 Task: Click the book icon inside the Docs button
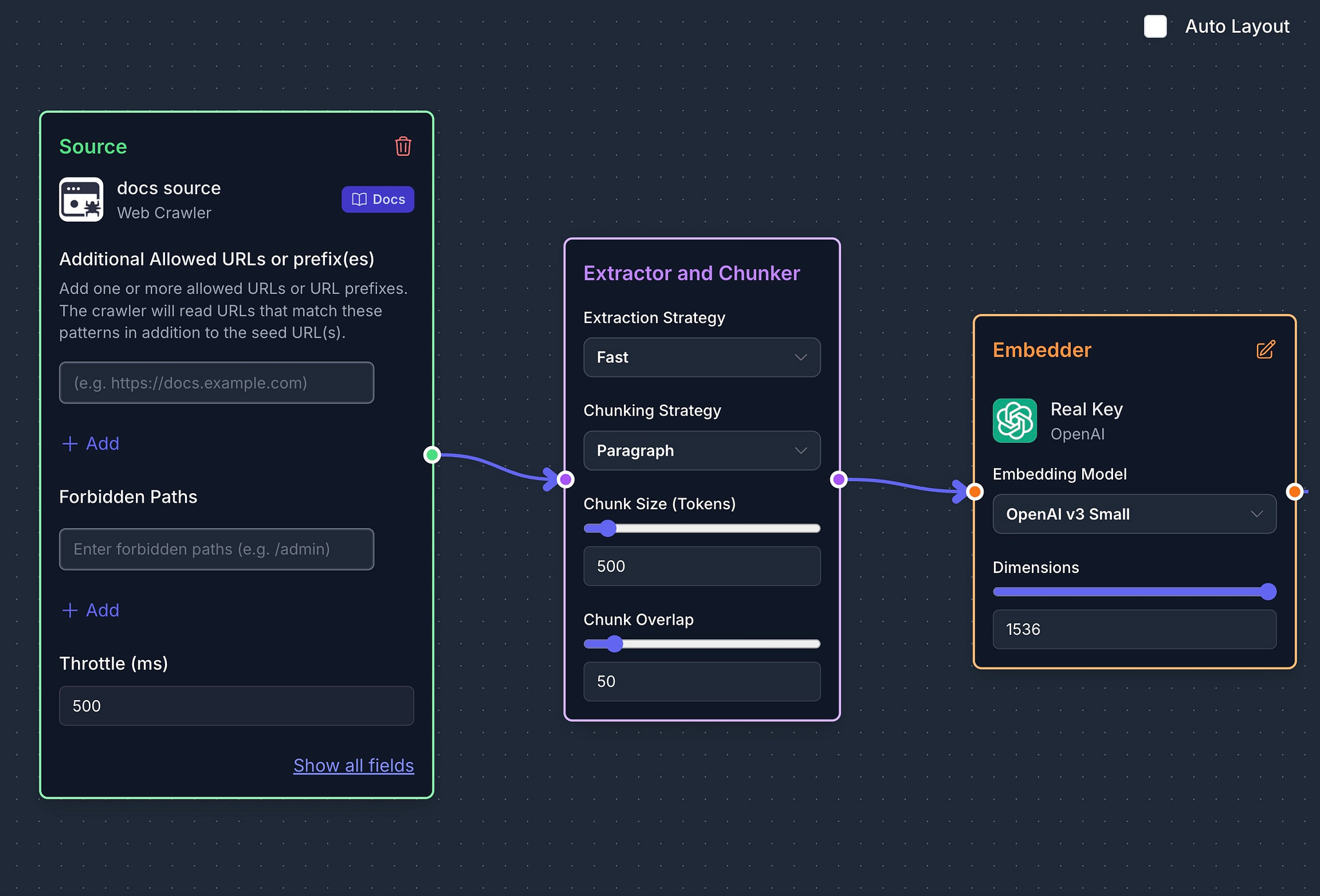[x=359, y=199]
